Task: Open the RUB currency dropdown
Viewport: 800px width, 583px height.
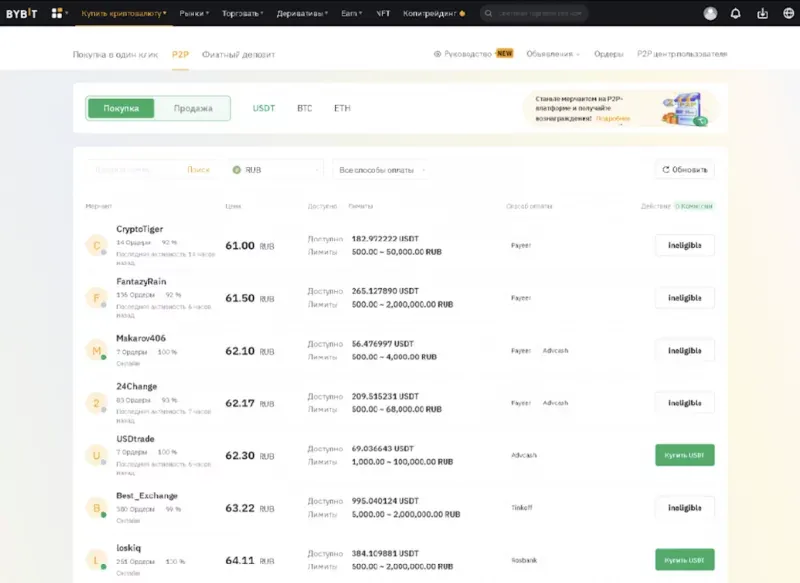Action: [276, 170]
